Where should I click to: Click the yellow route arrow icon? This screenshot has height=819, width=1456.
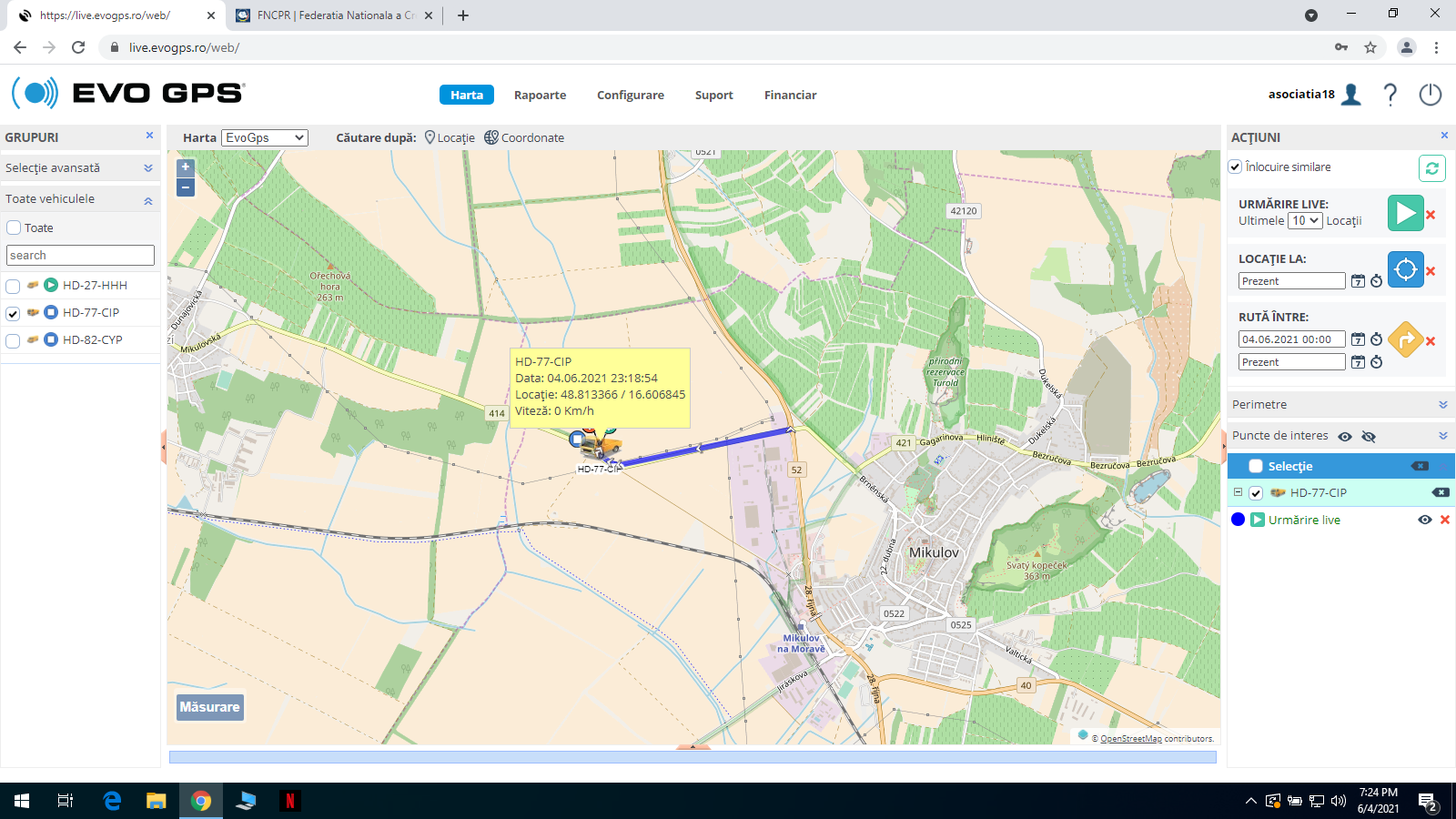coord(1405,339)
